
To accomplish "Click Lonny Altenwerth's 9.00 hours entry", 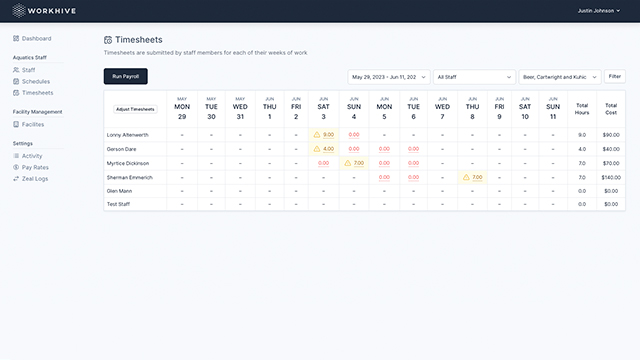I will click(329, 135).
